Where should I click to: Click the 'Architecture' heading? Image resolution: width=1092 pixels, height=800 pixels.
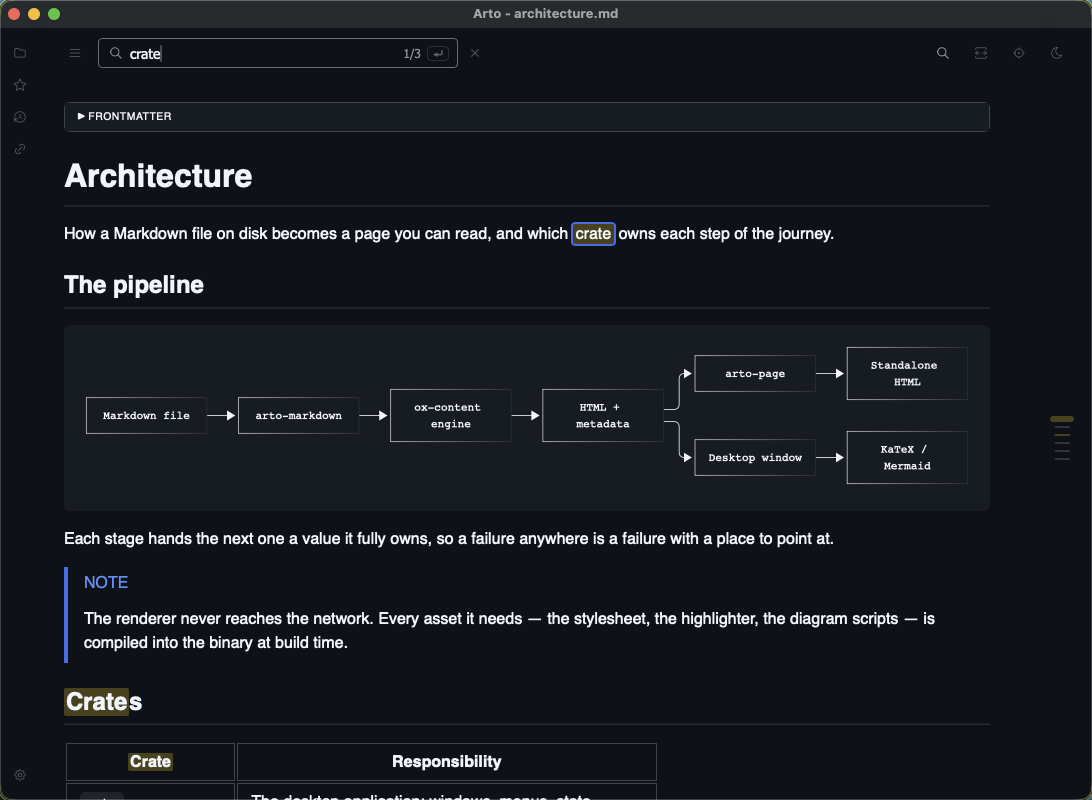click(158, 175)
